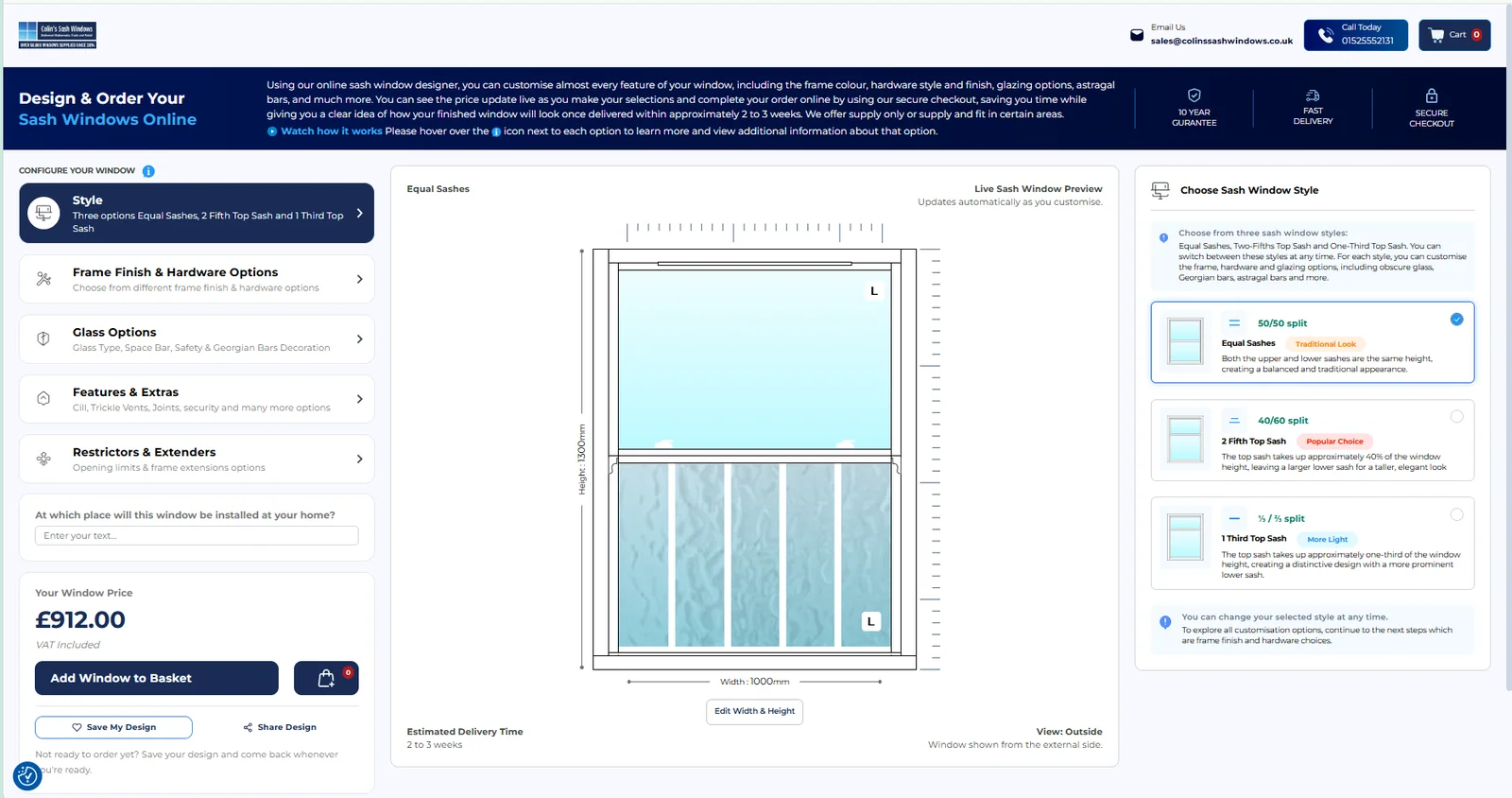1512x798 pixels.
Task: Expand Frame Finish & Hardware Options
Action: [x=197, y=279]
